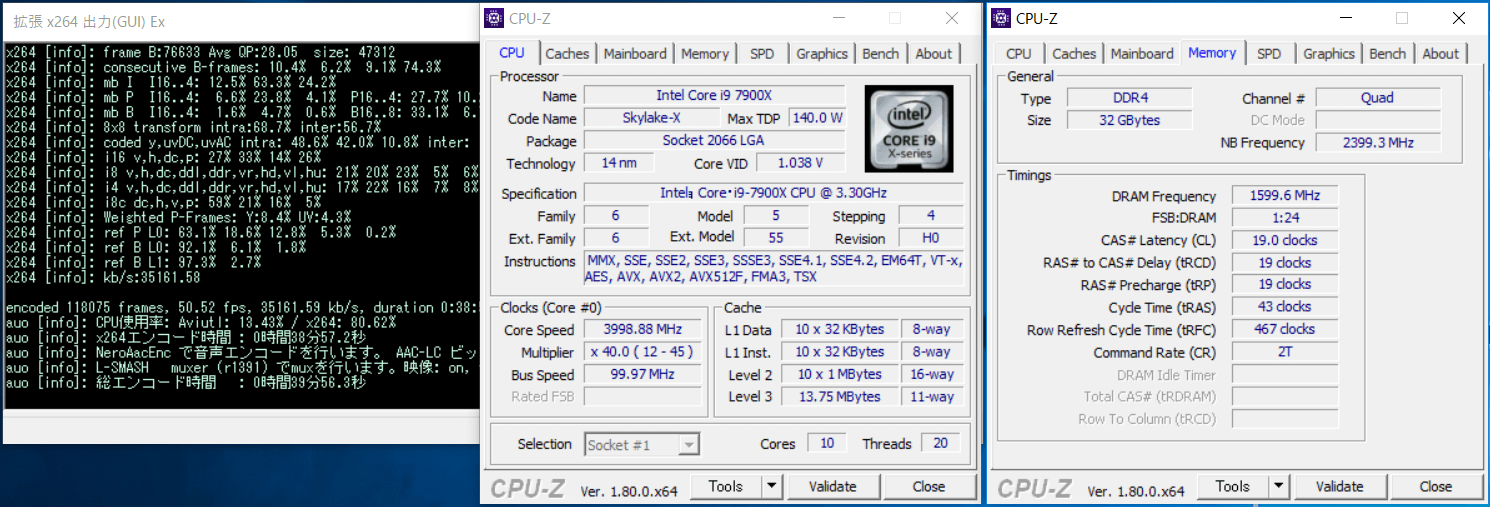
Task: Click the x264 log line showing kb/s:35161.58
Action: click(103, 277)
